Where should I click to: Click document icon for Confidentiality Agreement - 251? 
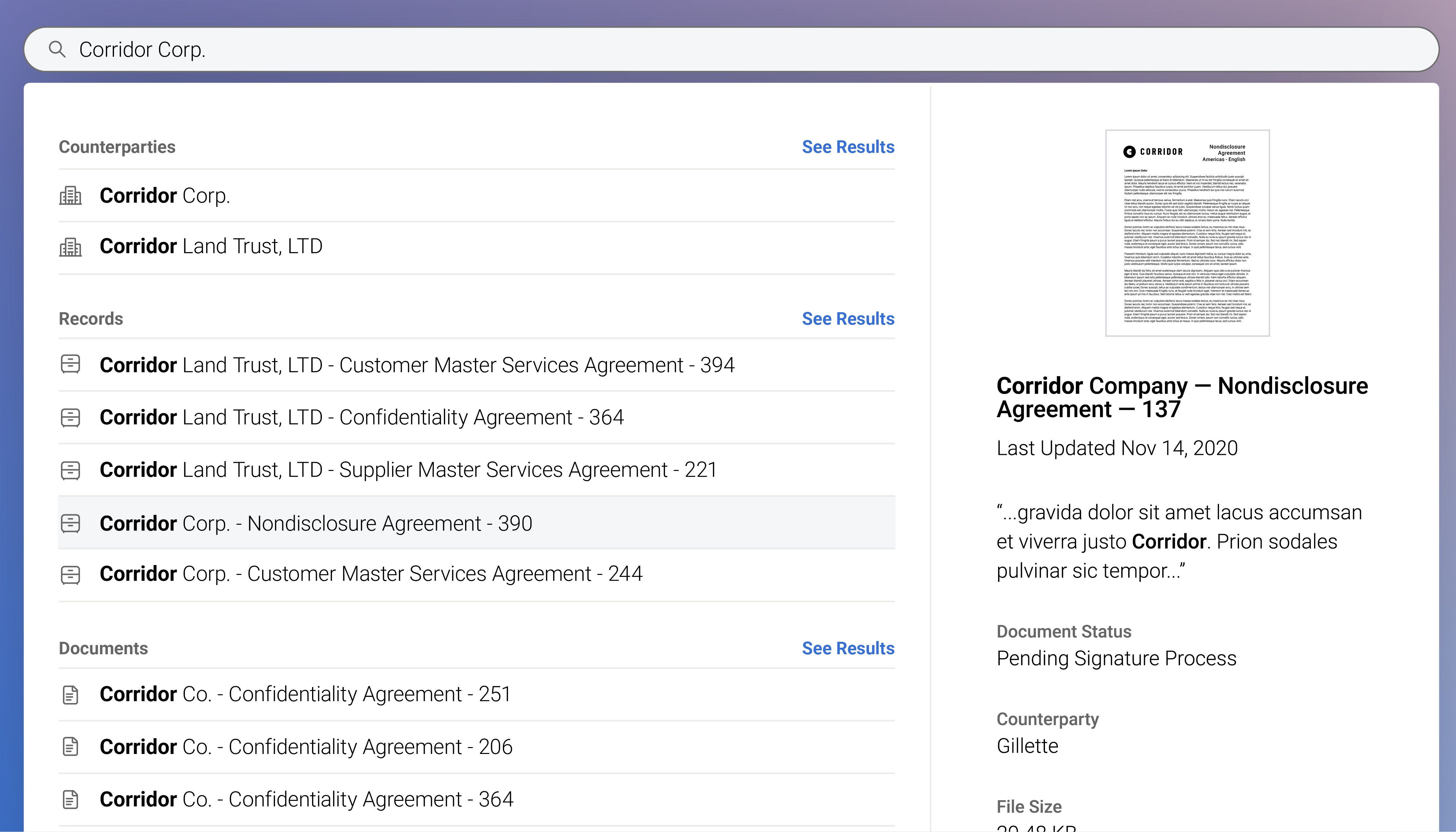pyautogui.click(x=70, y=695)
